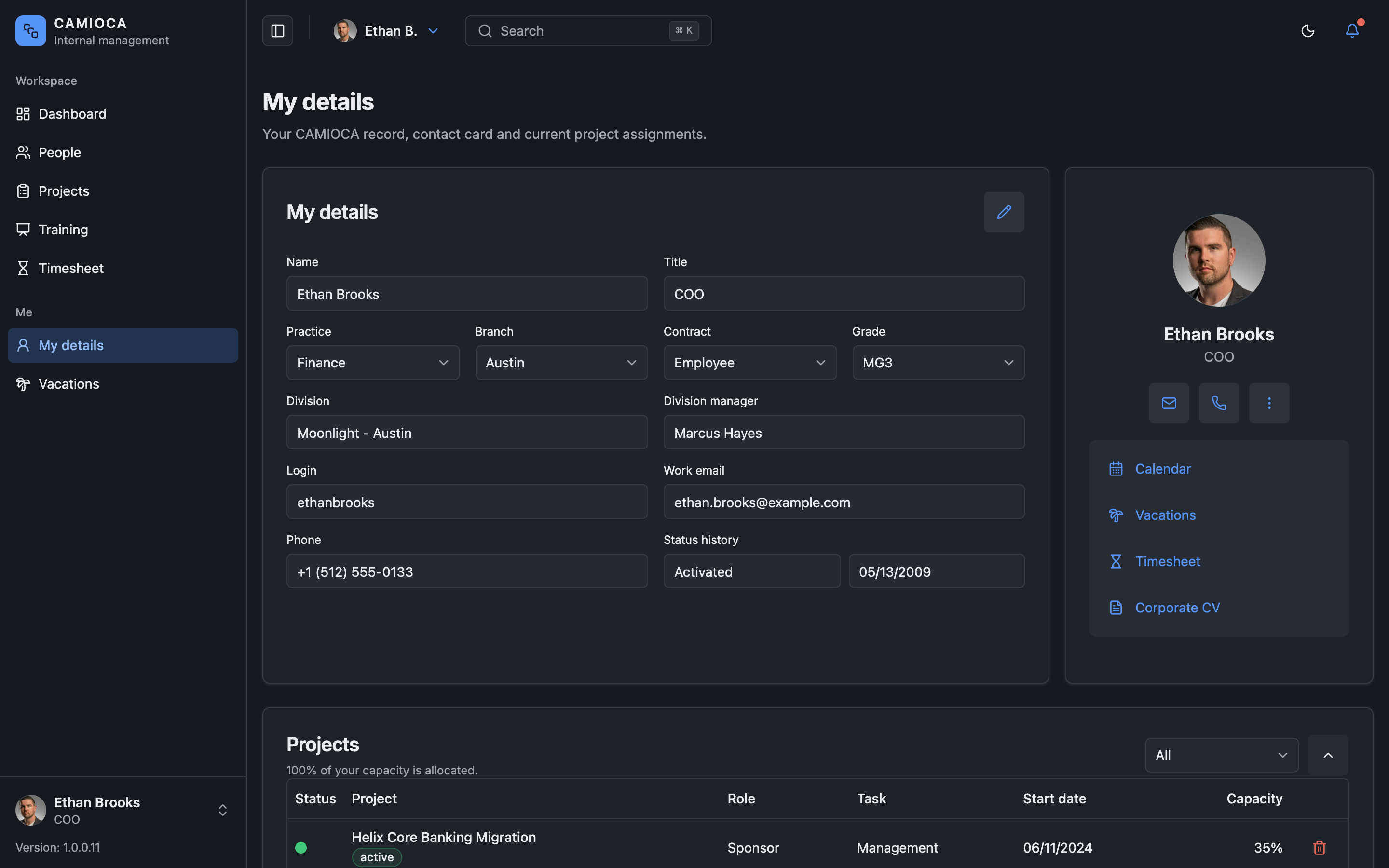The height and width of the screenshot is (868, 1389).
Task: Expand the Ethan Brooks account switcher
Action: coord(123,810)
